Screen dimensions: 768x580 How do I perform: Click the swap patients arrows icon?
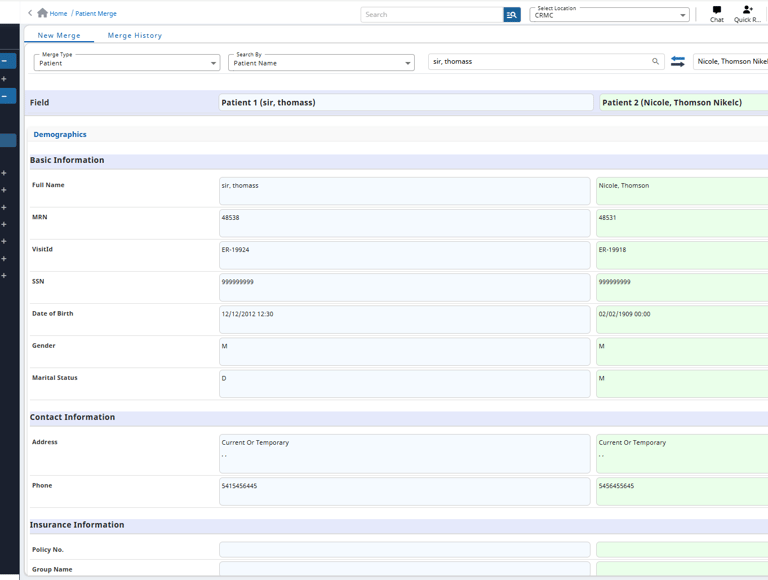(678, 62)
